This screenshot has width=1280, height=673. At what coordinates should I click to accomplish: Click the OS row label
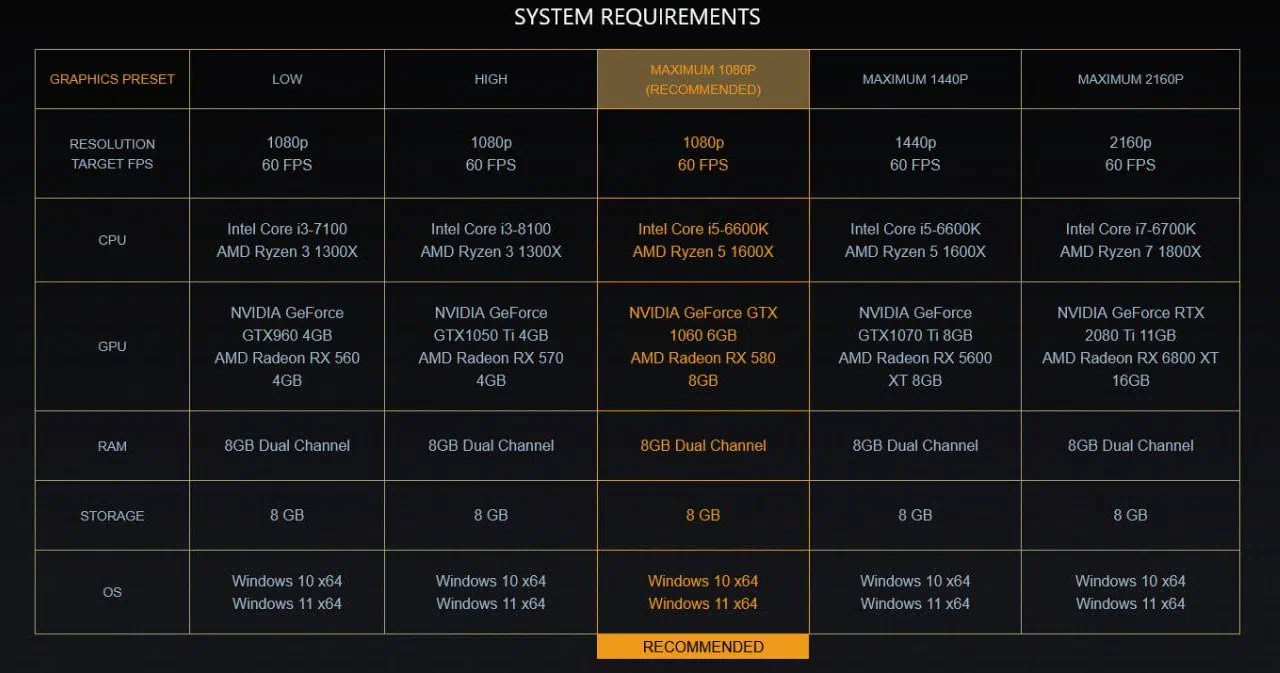click(x=112, y=592)
